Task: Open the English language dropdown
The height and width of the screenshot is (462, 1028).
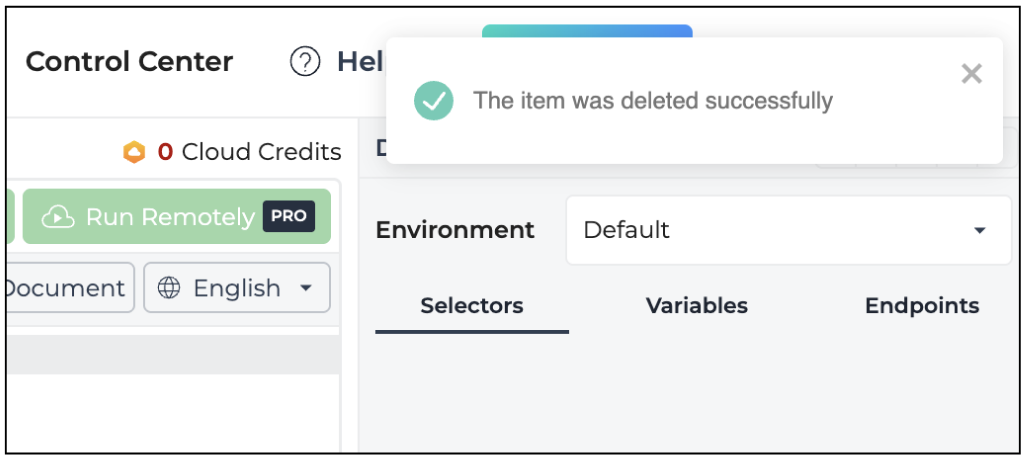Action: (237, 288)
